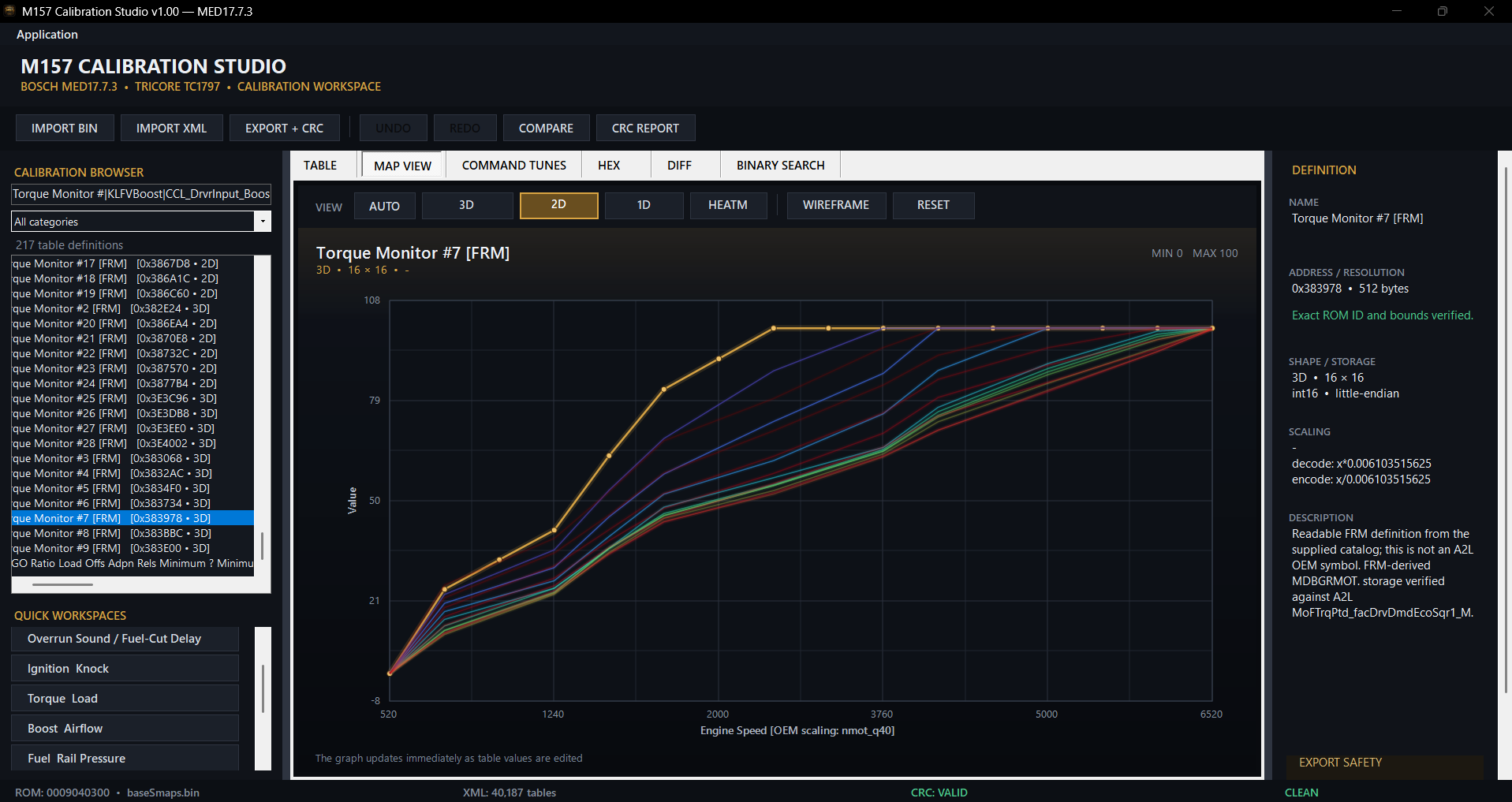1512x802 pixels.
Task: Open Torque Load quick workspace
Action: tap(125, 699)
